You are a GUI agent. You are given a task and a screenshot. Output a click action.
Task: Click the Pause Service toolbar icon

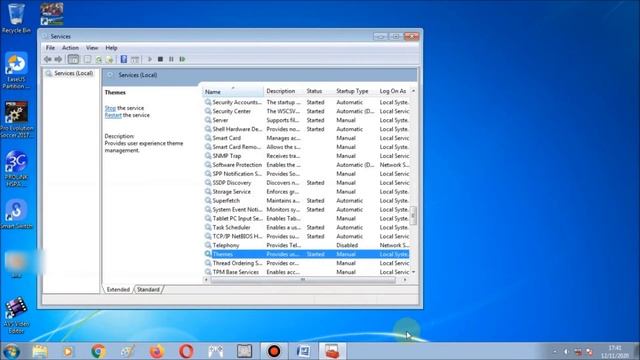point(171,59)
